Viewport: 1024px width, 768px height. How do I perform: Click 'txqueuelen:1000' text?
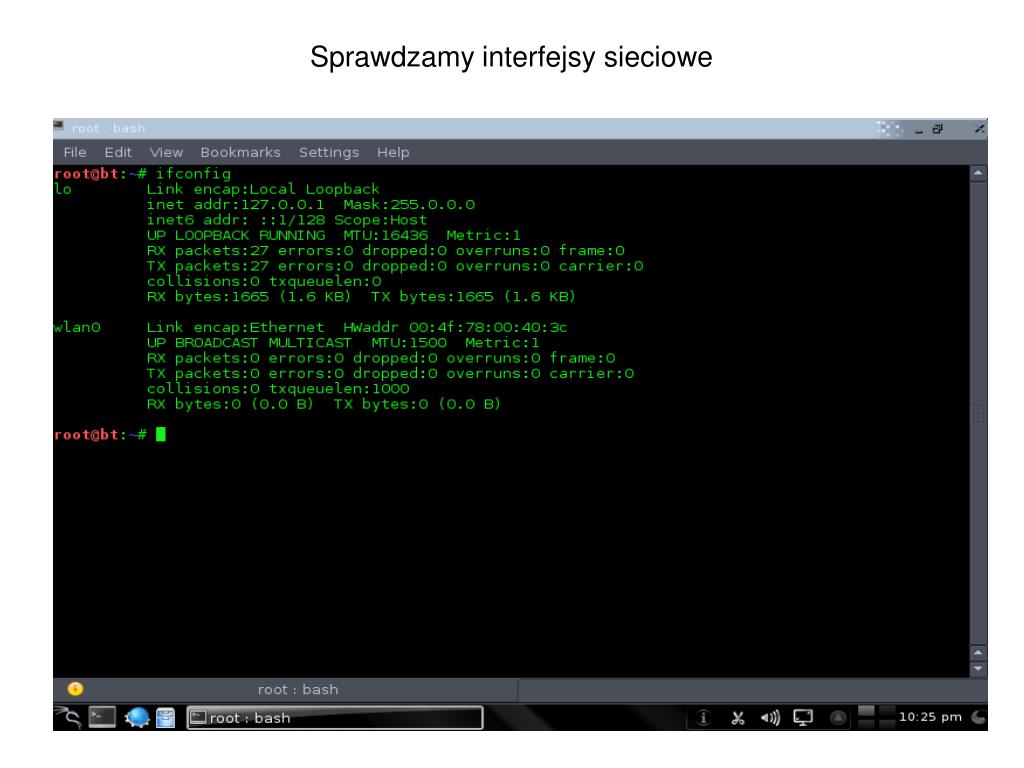pos(339,389)
